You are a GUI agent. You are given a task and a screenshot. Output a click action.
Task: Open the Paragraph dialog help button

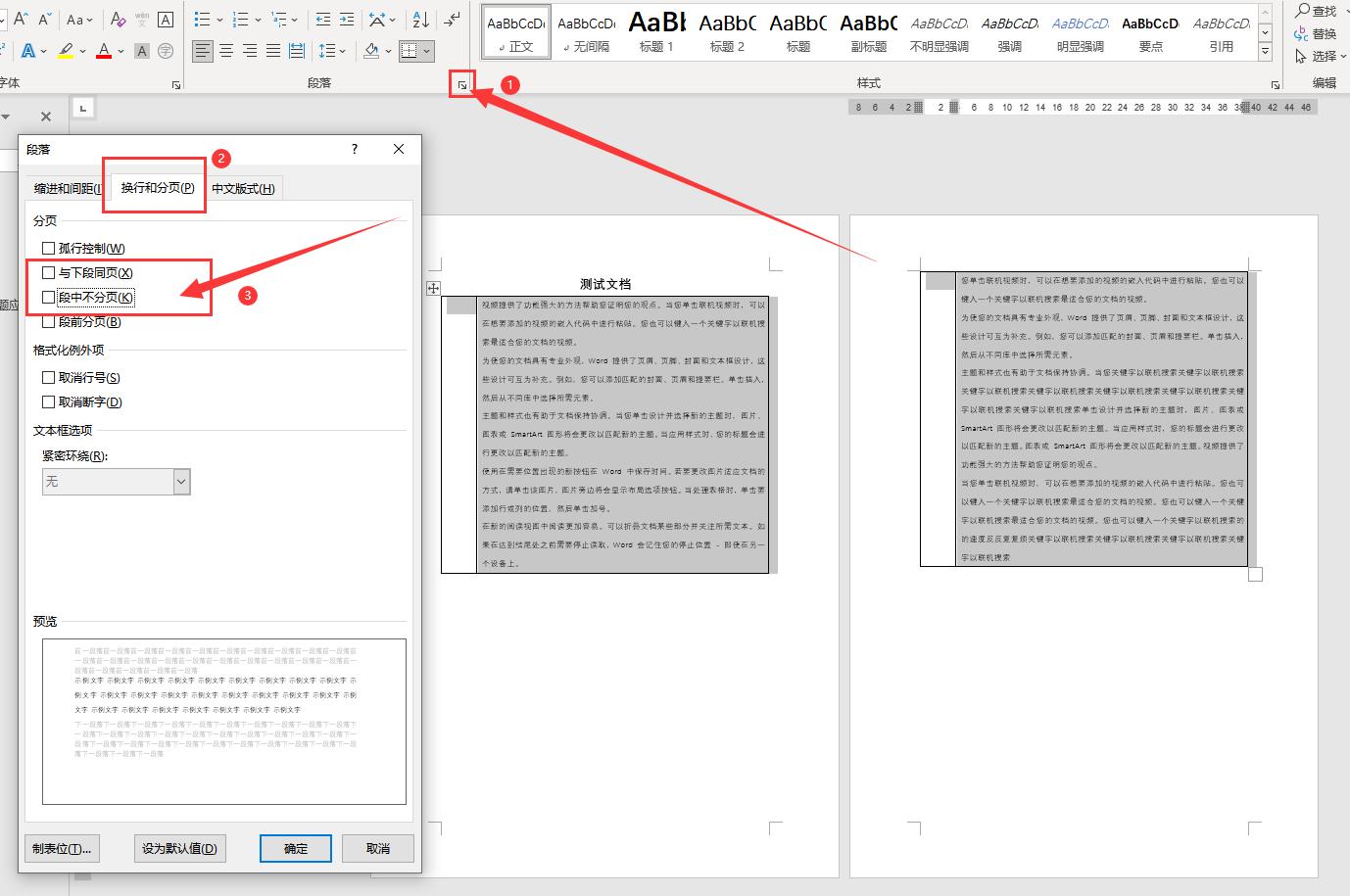pos(355,149)
